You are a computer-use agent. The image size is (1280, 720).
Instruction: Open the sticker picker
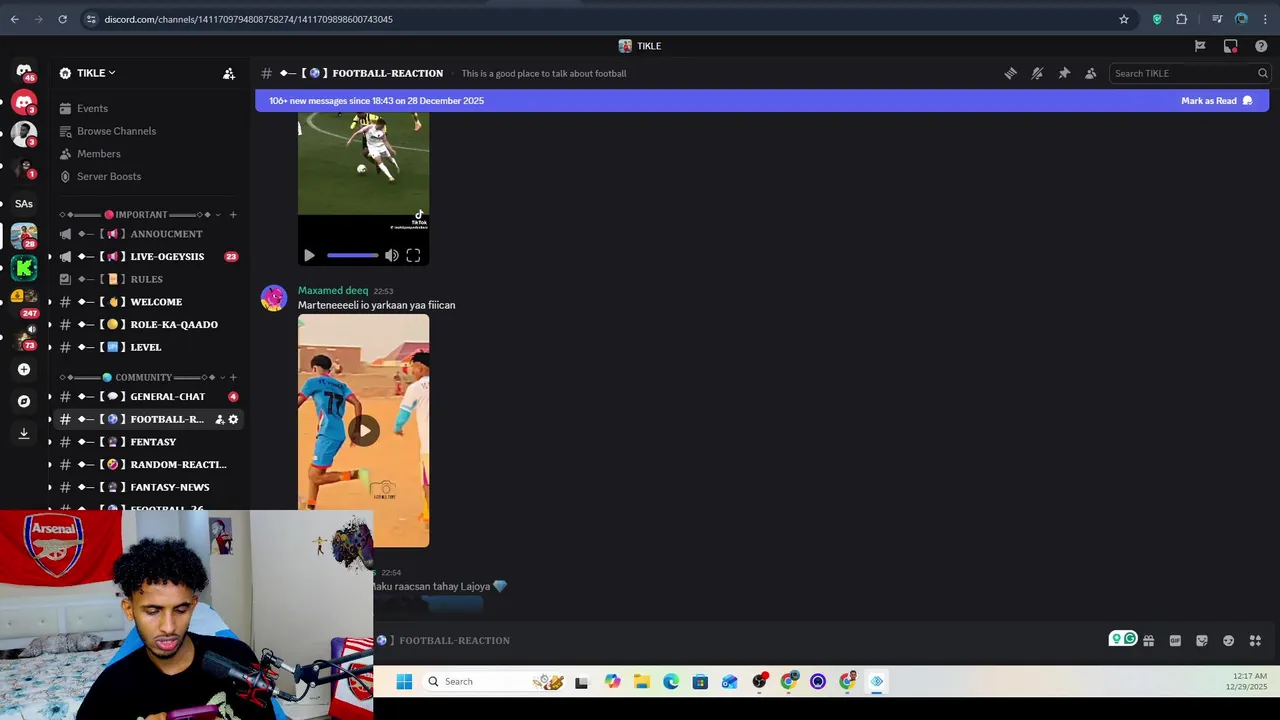[x=1202, y=641]
